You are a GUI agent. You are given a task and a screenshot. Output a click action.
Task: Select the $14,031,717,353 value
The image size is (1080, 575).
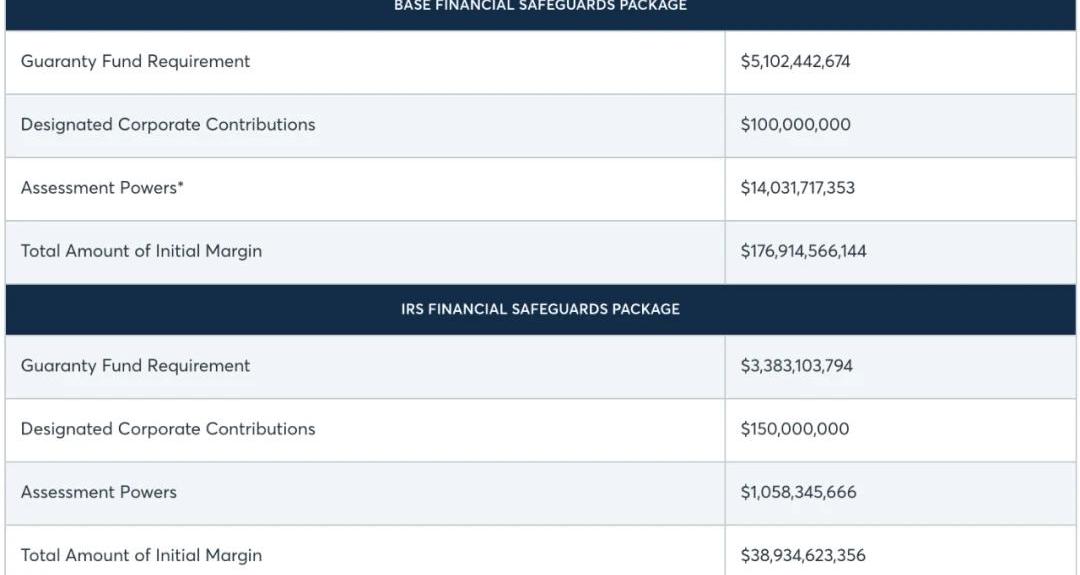click(x=797, y=188)
